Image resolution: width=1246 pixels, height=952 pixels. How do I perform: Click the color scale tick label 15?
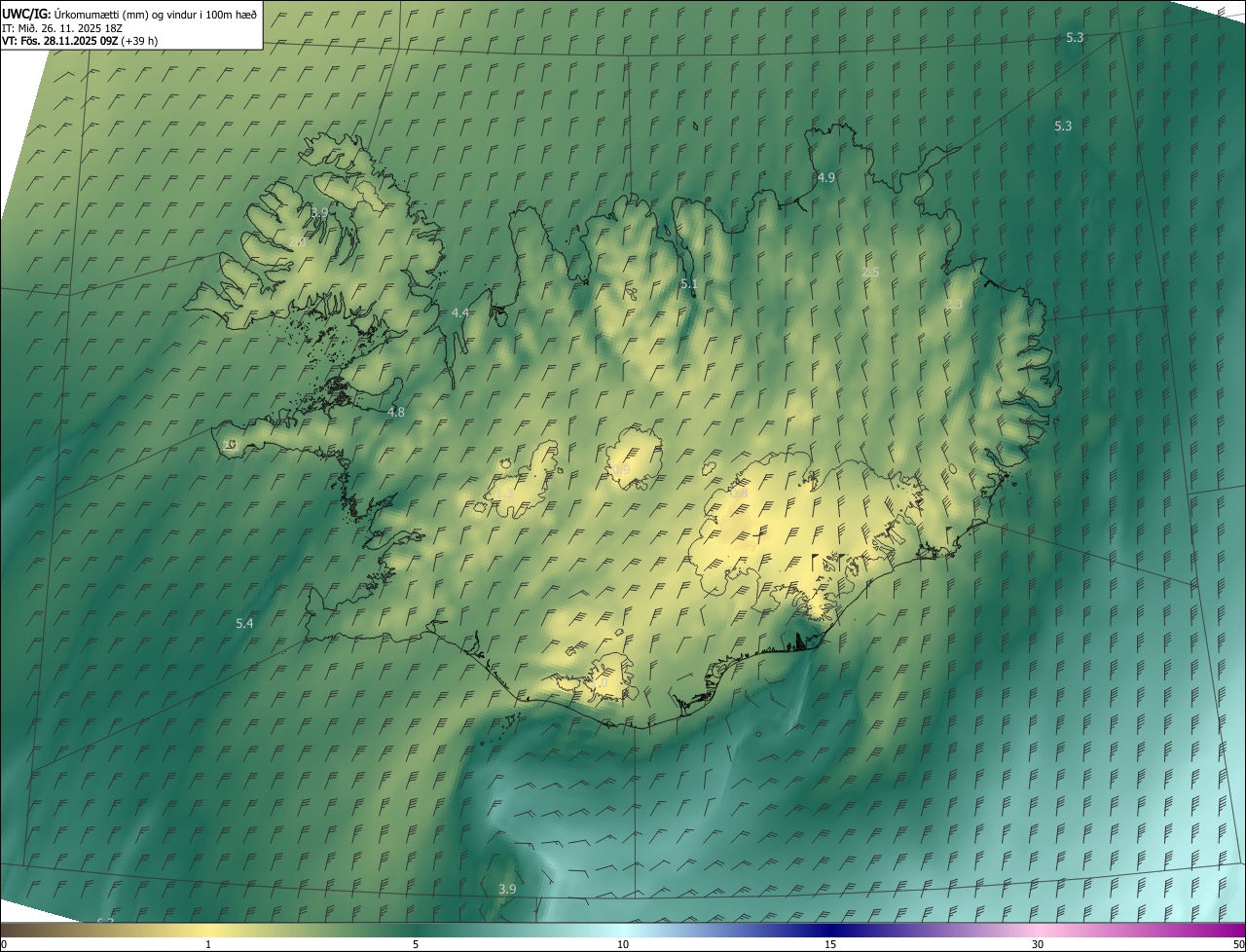coord(830,944)
